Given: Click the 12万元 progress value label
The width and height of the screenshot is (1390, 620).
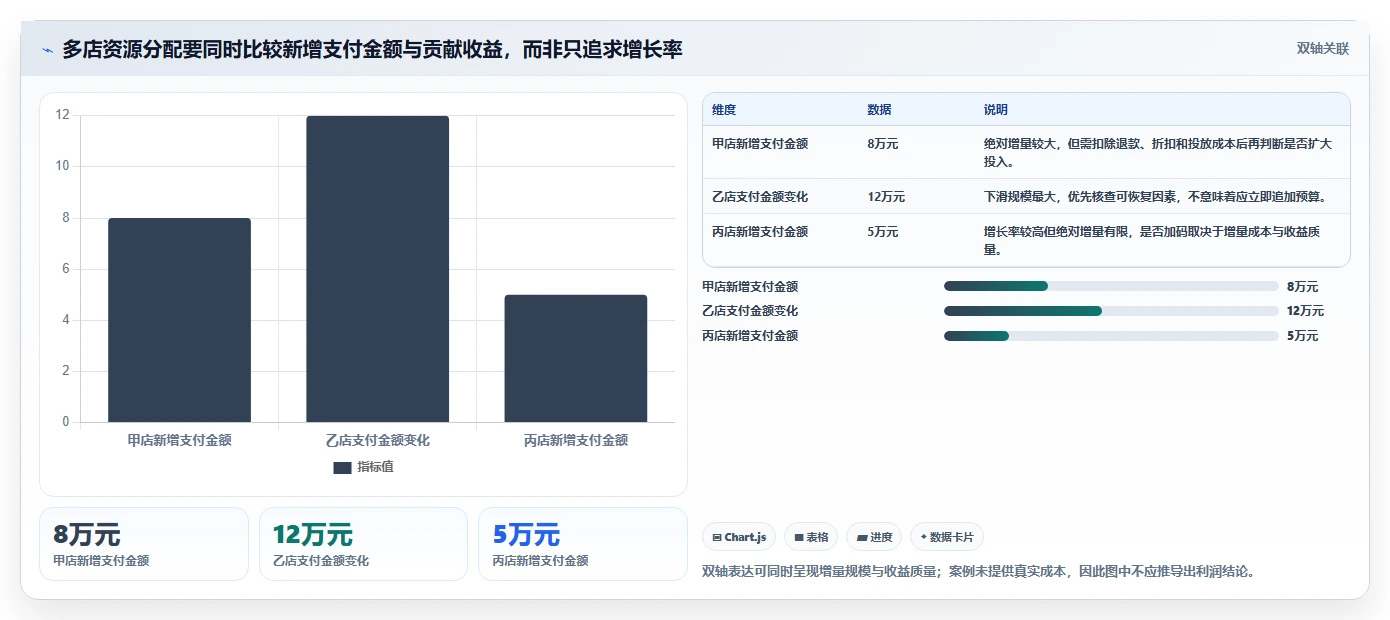Looking at the screenshot, I should tap(1305, 311).
